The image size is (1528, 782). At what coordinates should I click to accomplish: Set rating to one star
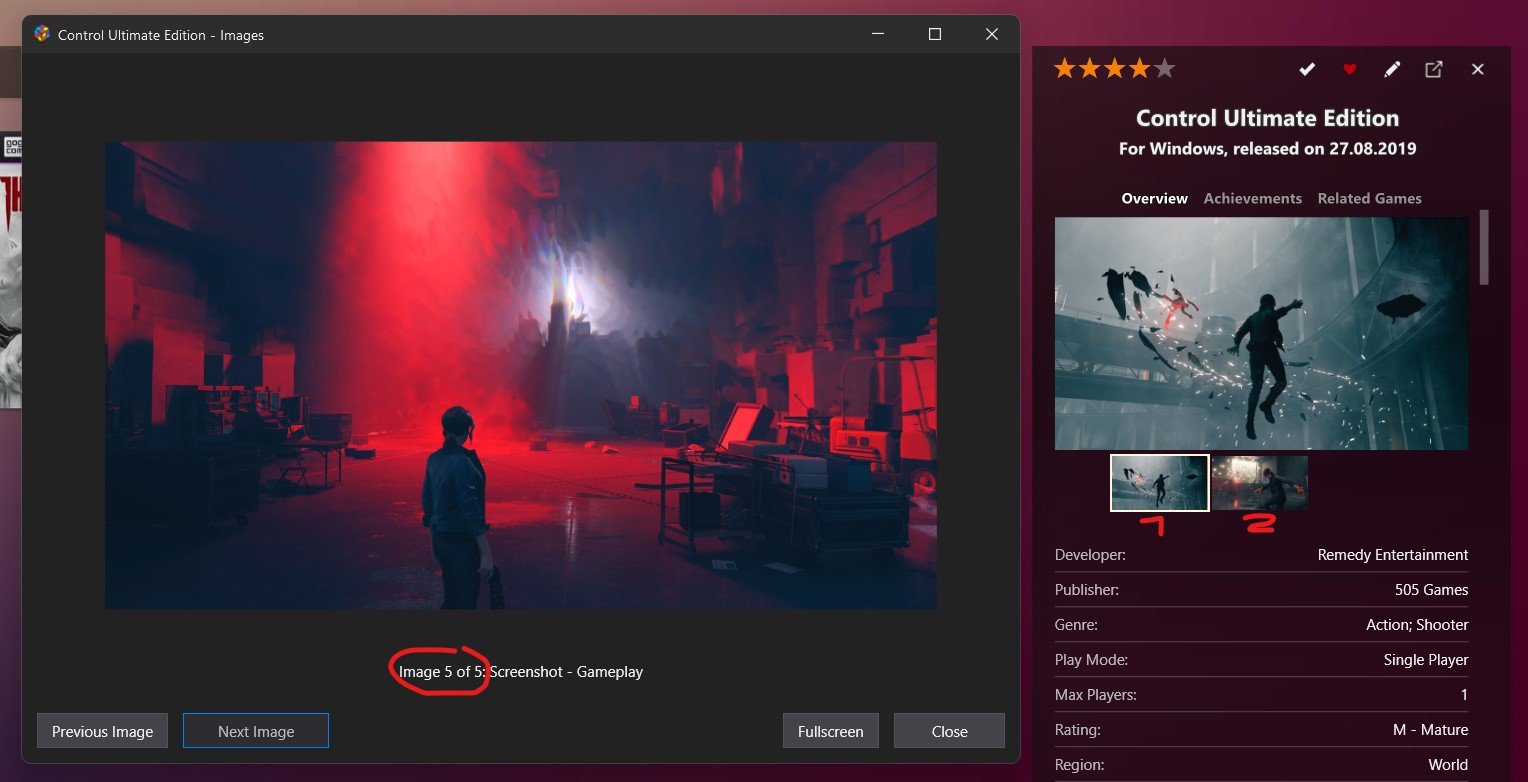coord(1064,68)
